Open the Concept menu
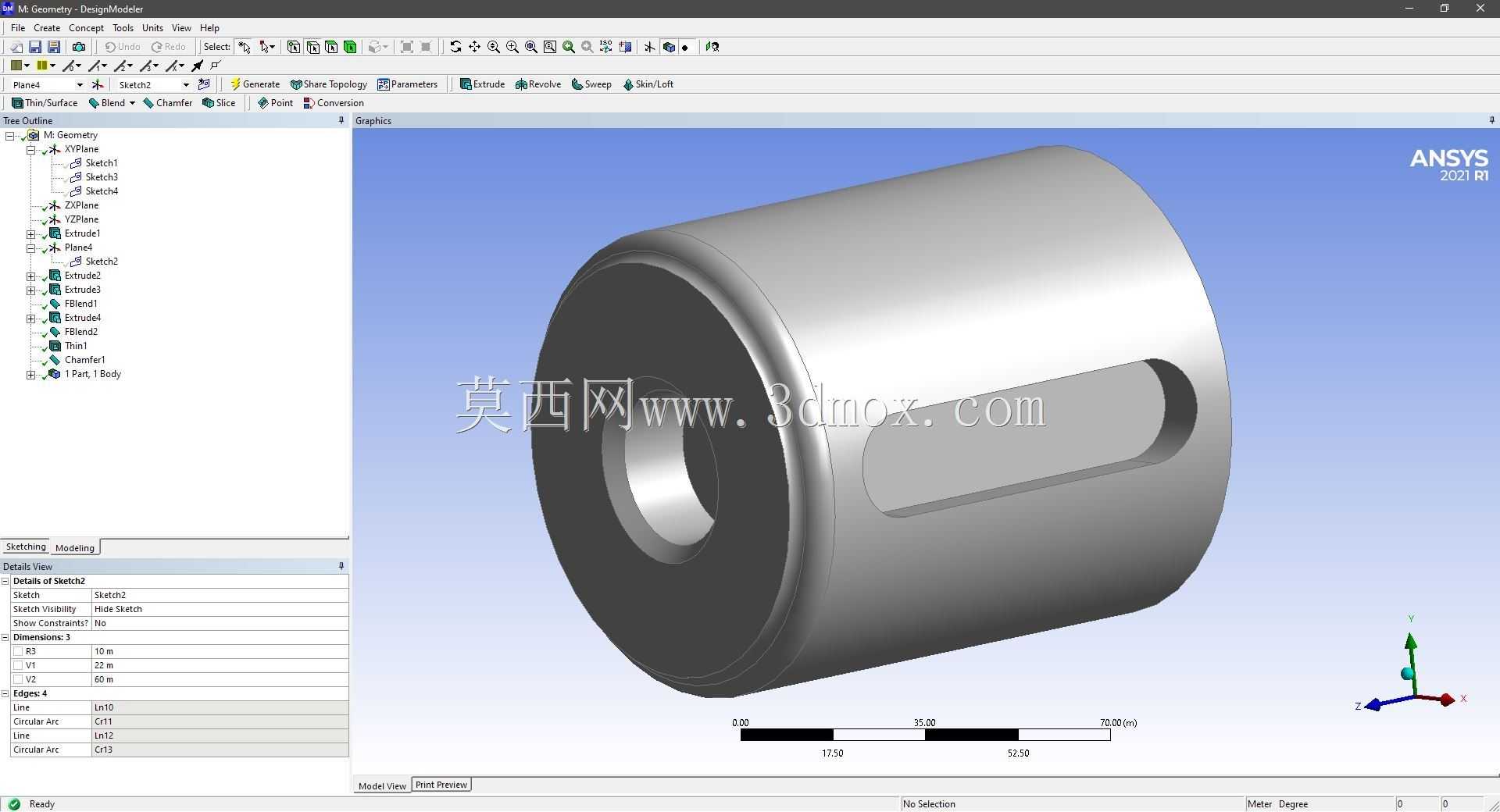 [x=86, y=28]
